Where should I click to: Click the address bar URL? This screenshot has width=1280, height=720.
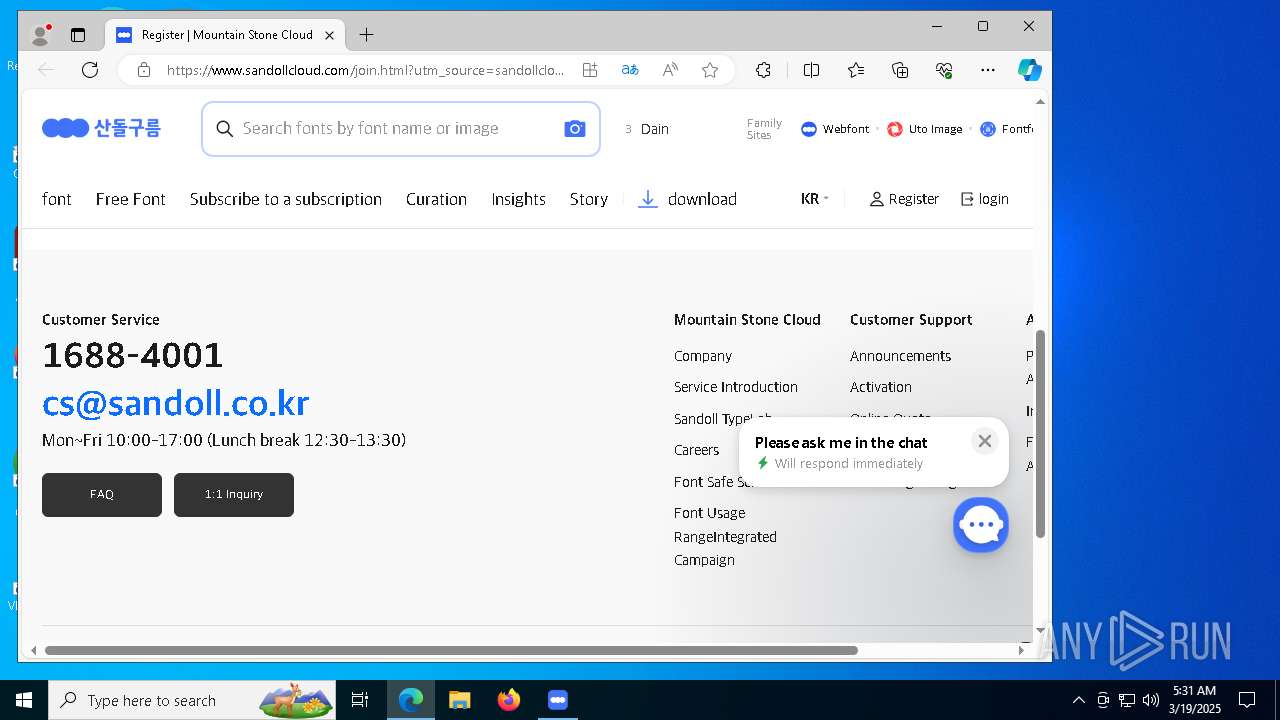coord(365,70)
